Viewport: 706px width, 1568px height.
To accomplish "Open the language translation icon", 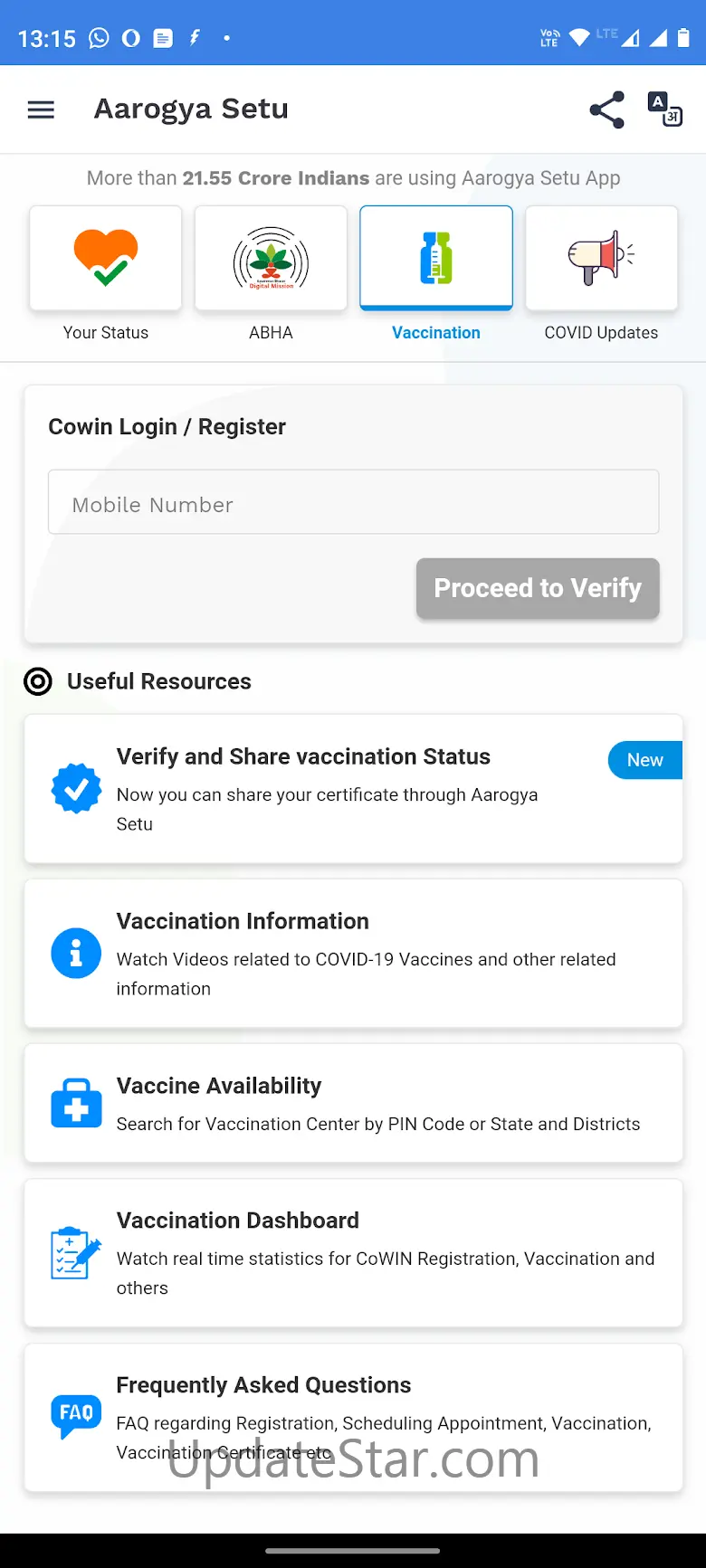I will pyautogui.click(x=665, y=109).
